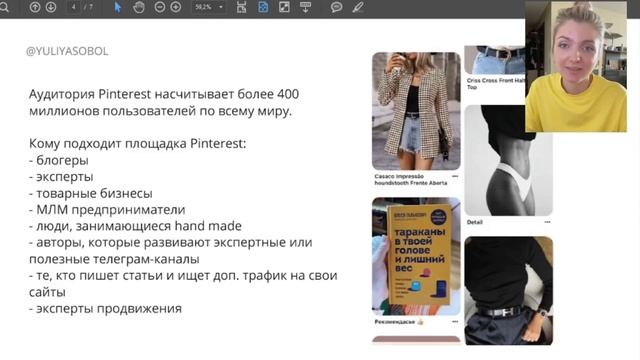Open the zoom percentage dropdown
This screenshot has width=640, height=360.
coord(221,7)
